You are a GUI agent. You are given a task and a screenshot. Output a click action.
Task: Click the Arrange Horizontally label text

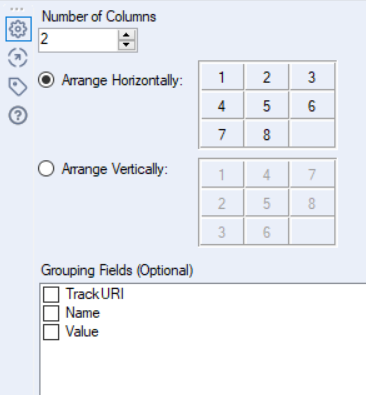(122, 80)
